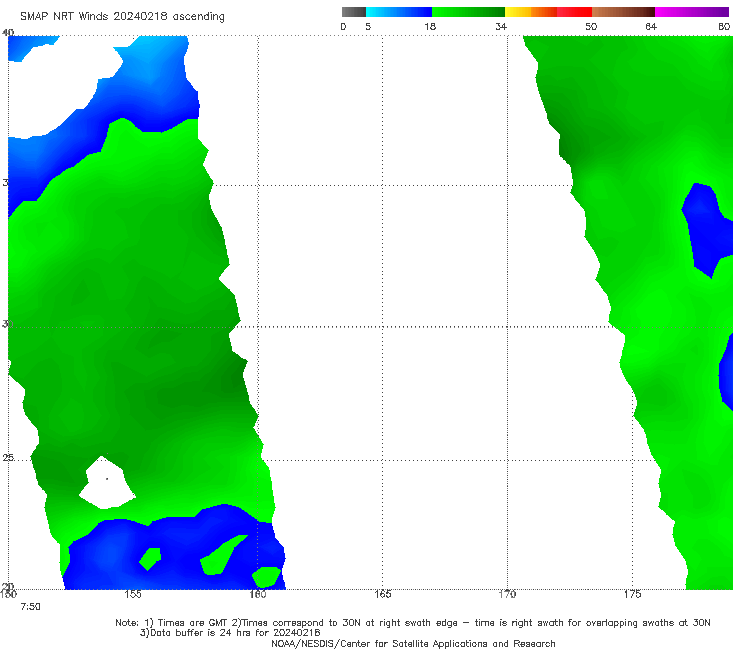Click the green segment of the color bar

[468, 12]
